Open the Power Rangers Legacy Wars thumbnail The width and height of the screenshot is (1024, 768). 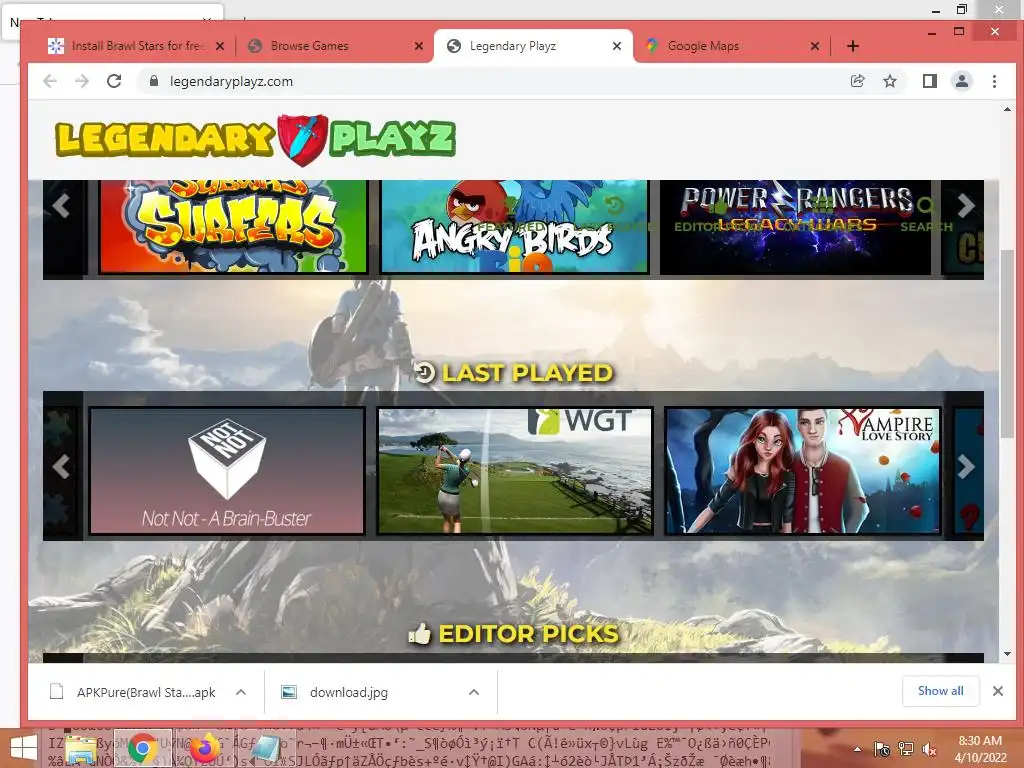(x=795, y=226)
